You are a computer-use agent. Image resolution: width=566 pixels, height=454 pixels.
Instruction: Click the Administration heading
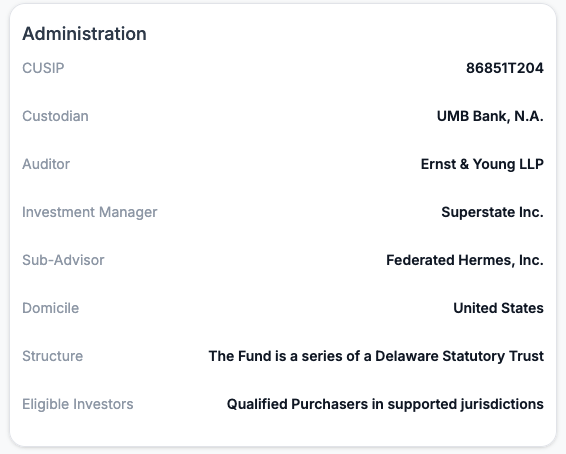[x=84, y=34]
